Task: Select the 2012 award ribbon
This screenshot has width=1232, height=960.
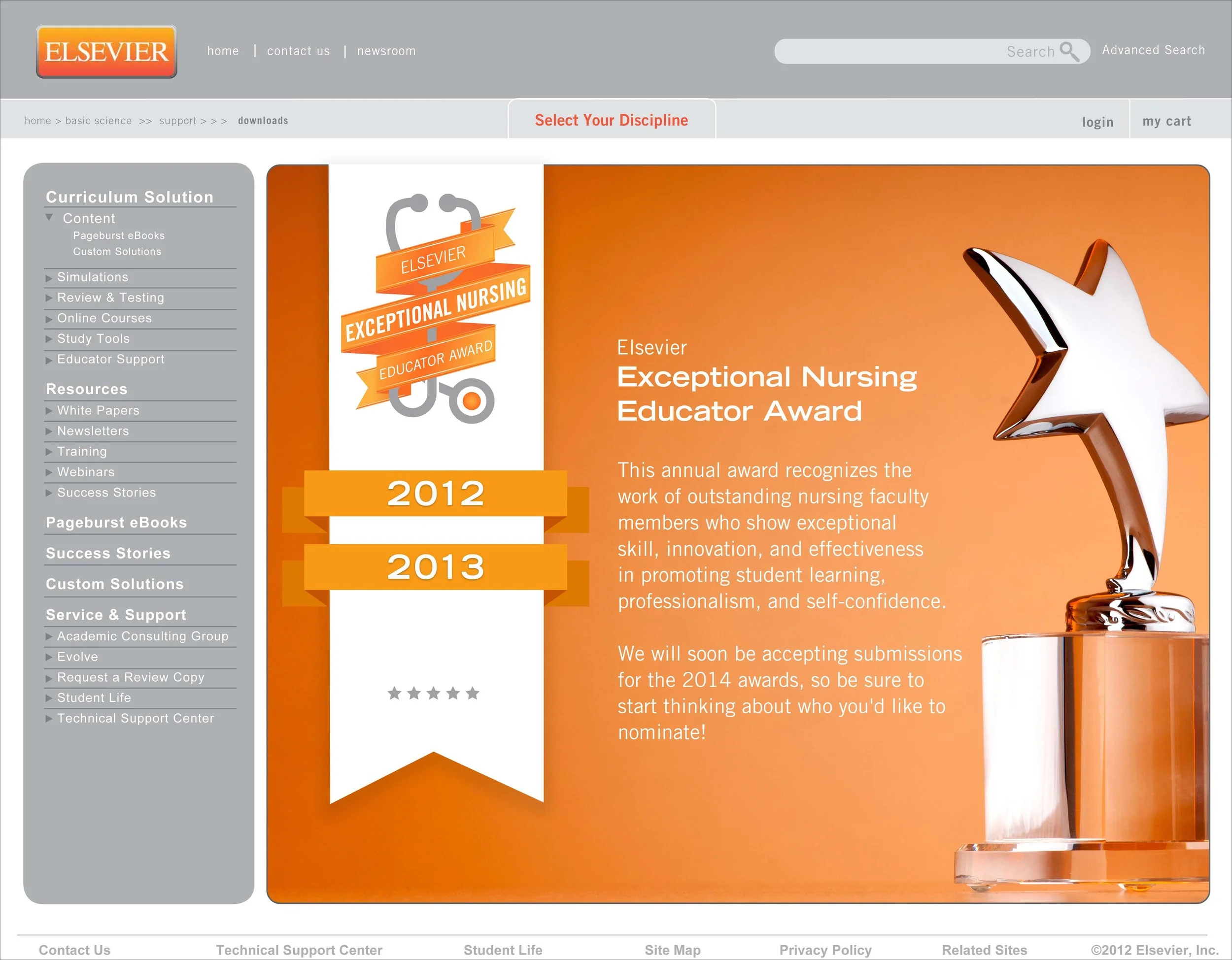Action: (436, 493)
